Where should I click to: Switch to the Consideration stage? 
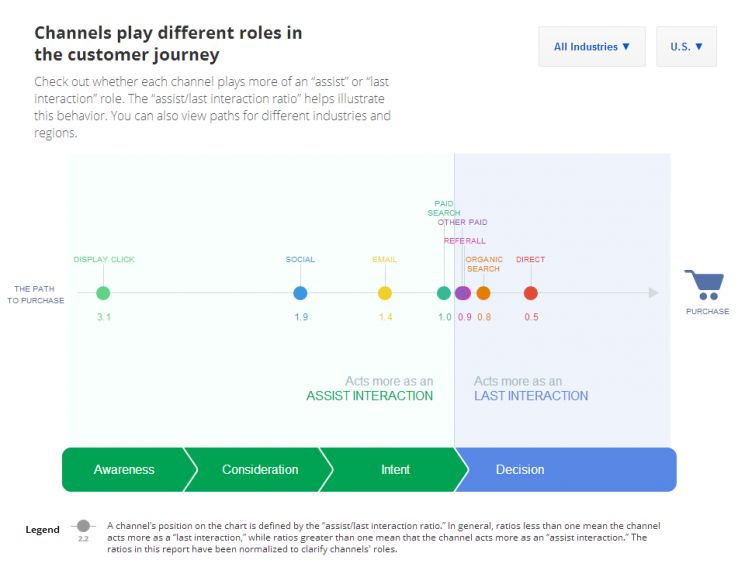(260, 470)
